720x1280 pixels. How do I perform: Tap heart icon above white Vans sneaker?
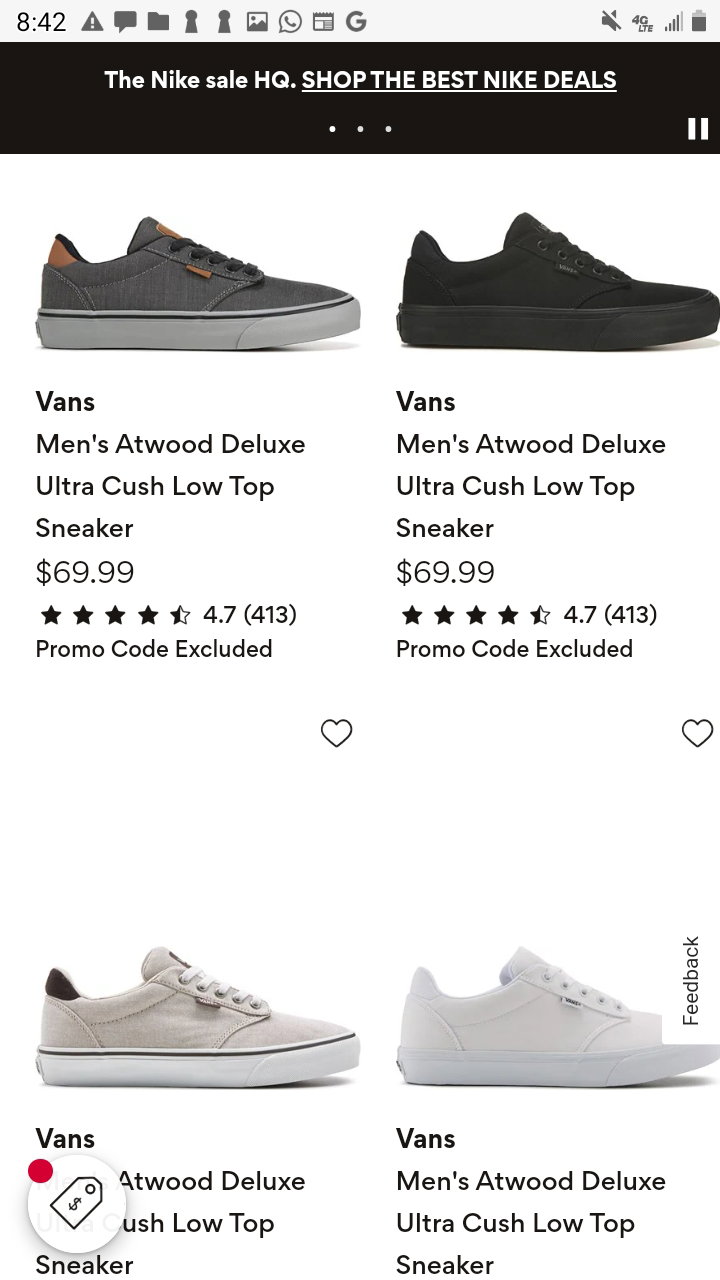(697, 733)
